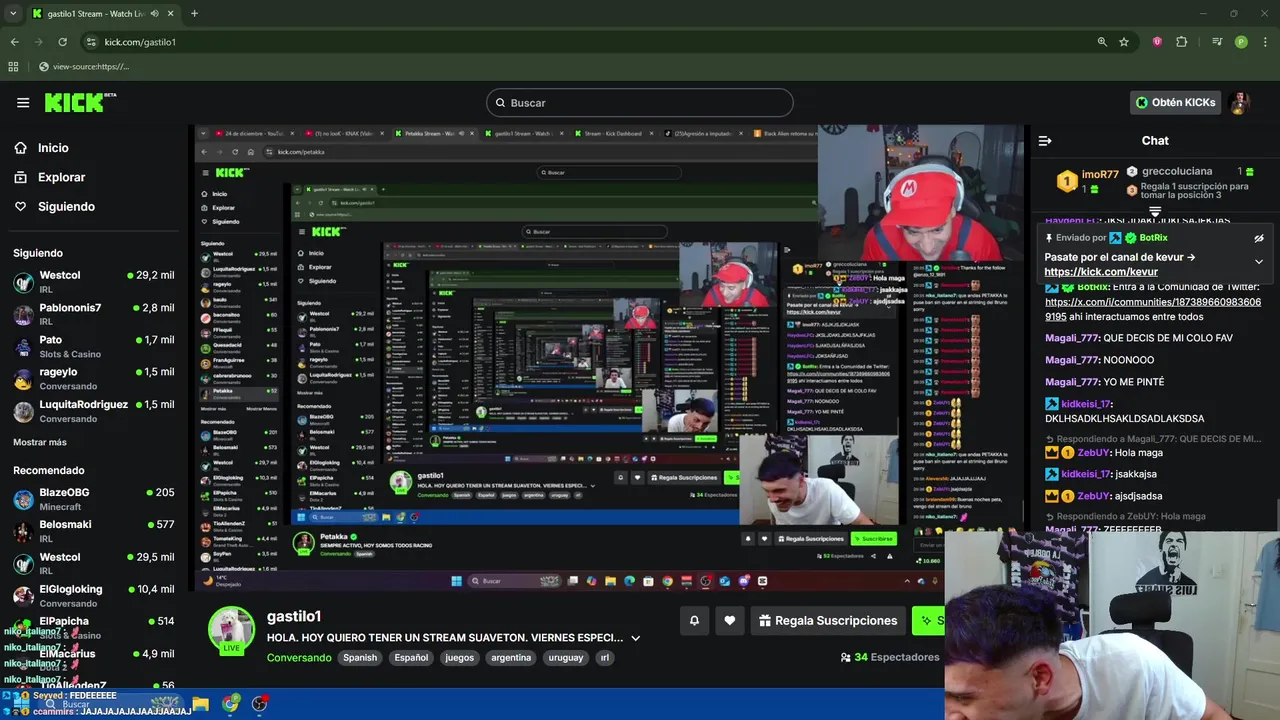The image size is (1280, 720).
Task: Open the bookmarks bar apps grid
Action: click(13, 66)
